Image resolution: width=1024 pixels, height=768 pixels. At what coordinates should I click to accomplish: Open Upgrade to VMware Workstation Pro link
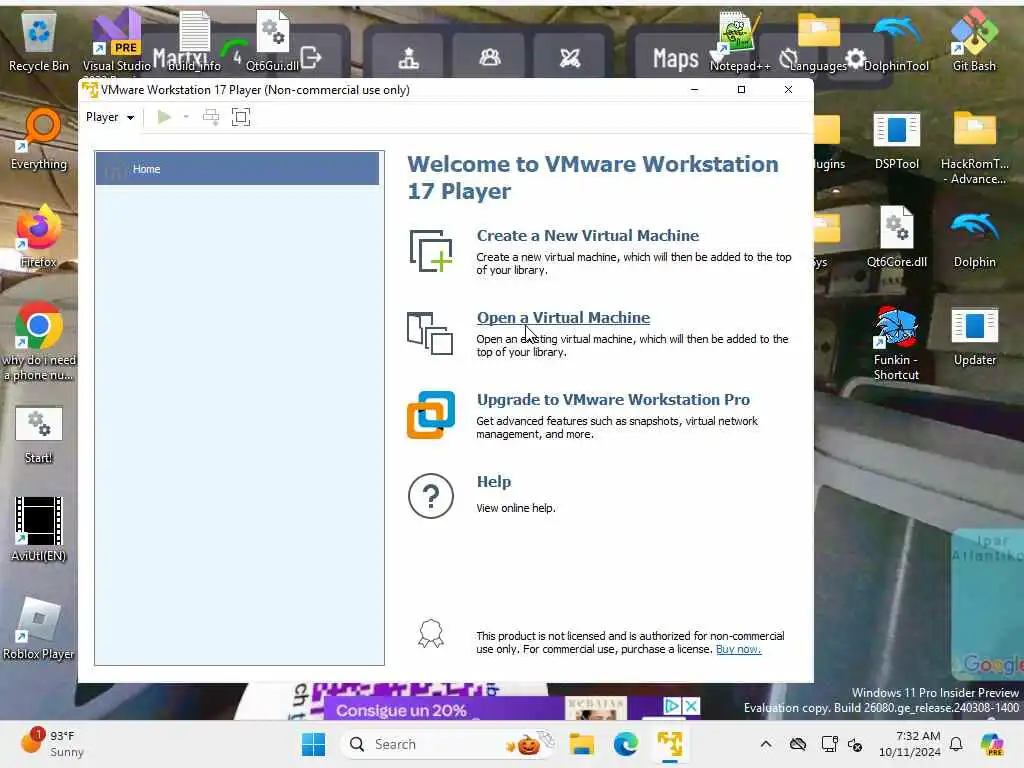coord(613,400)
